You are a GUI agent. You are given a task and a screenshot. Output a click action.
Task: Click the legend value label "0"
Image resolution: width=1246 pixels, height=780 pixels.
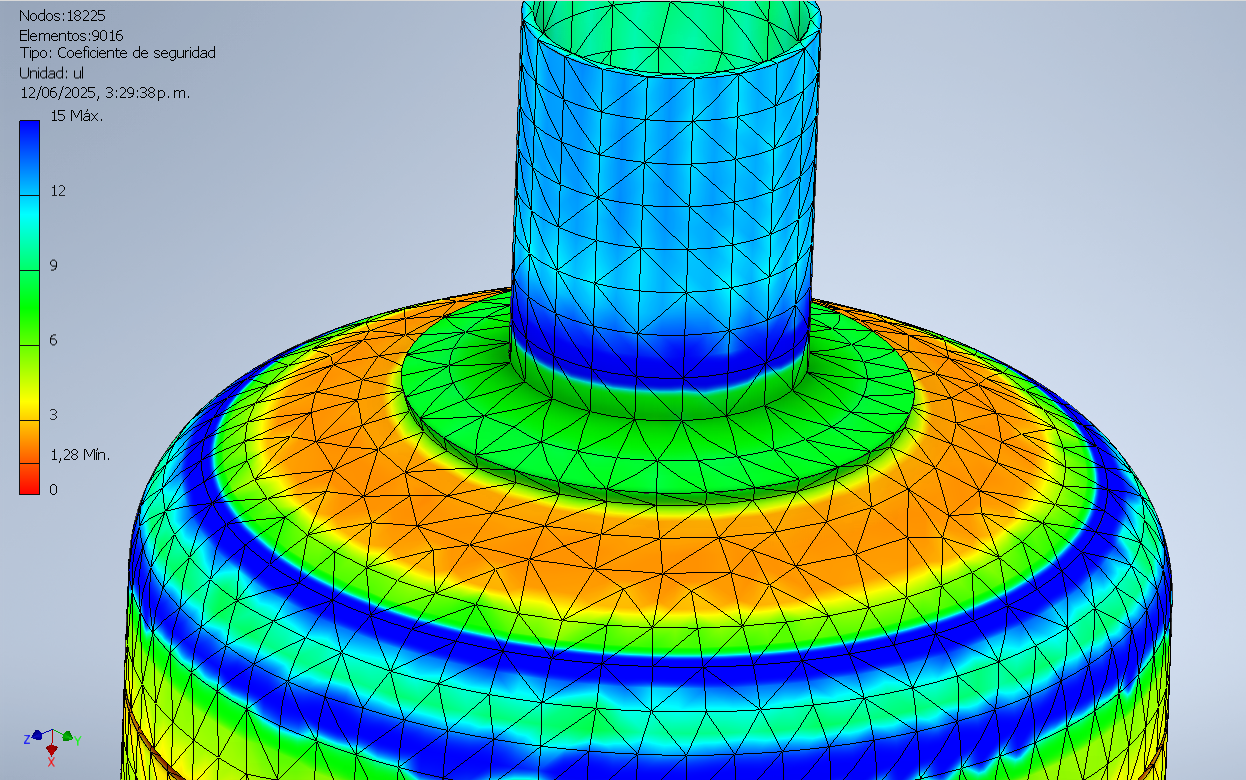tap(54, 489)
